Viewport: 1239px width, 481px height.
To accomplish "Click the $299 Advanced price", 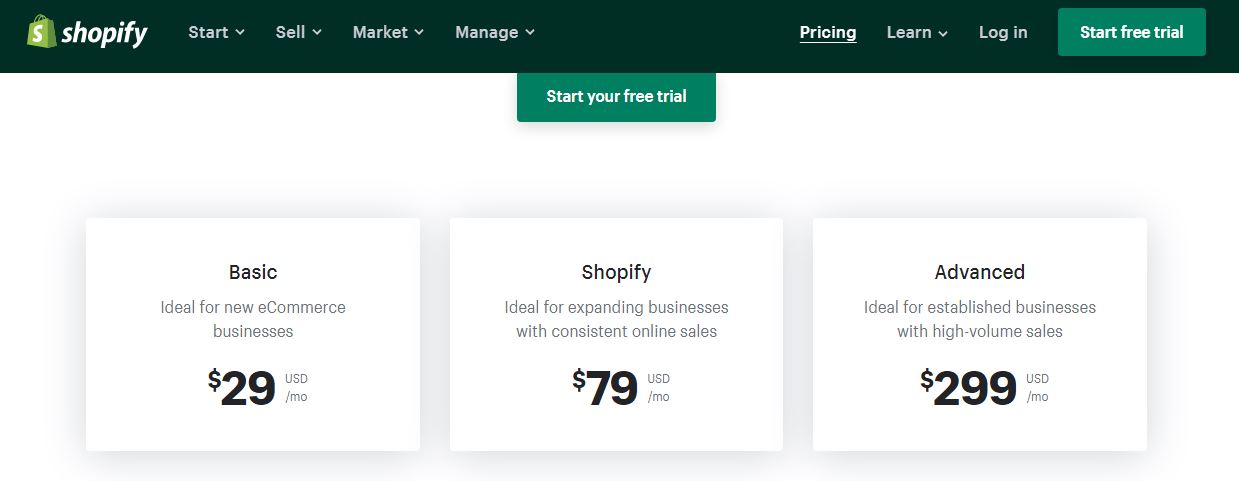I will click(969, 388).
